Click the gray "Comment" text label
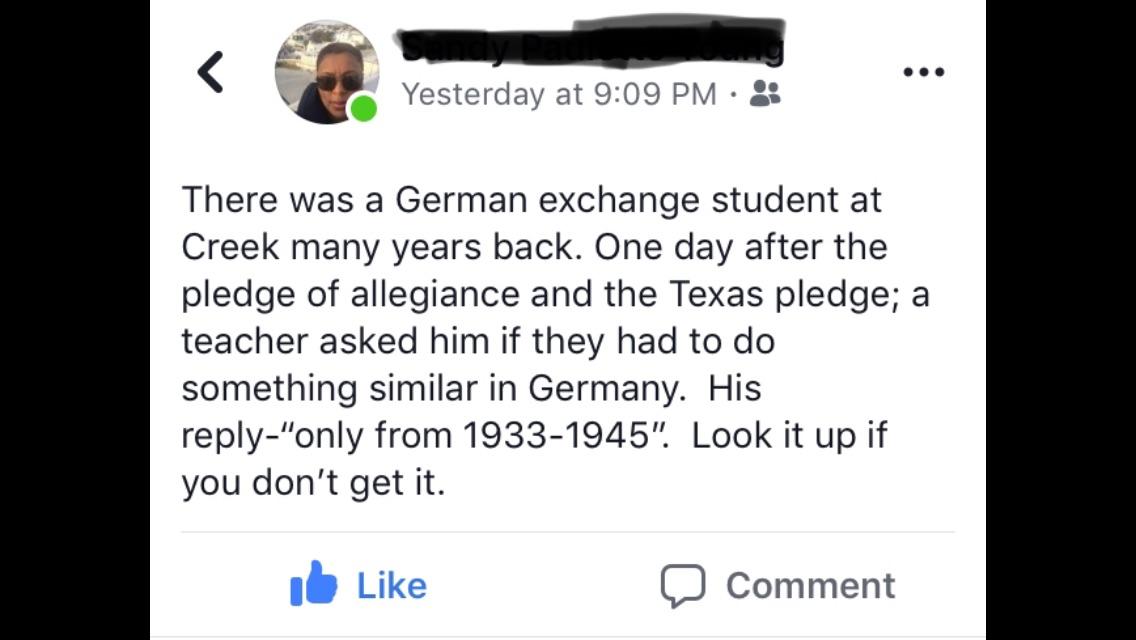The width and height of the screenshot is (1136, 640). point(811,586)
